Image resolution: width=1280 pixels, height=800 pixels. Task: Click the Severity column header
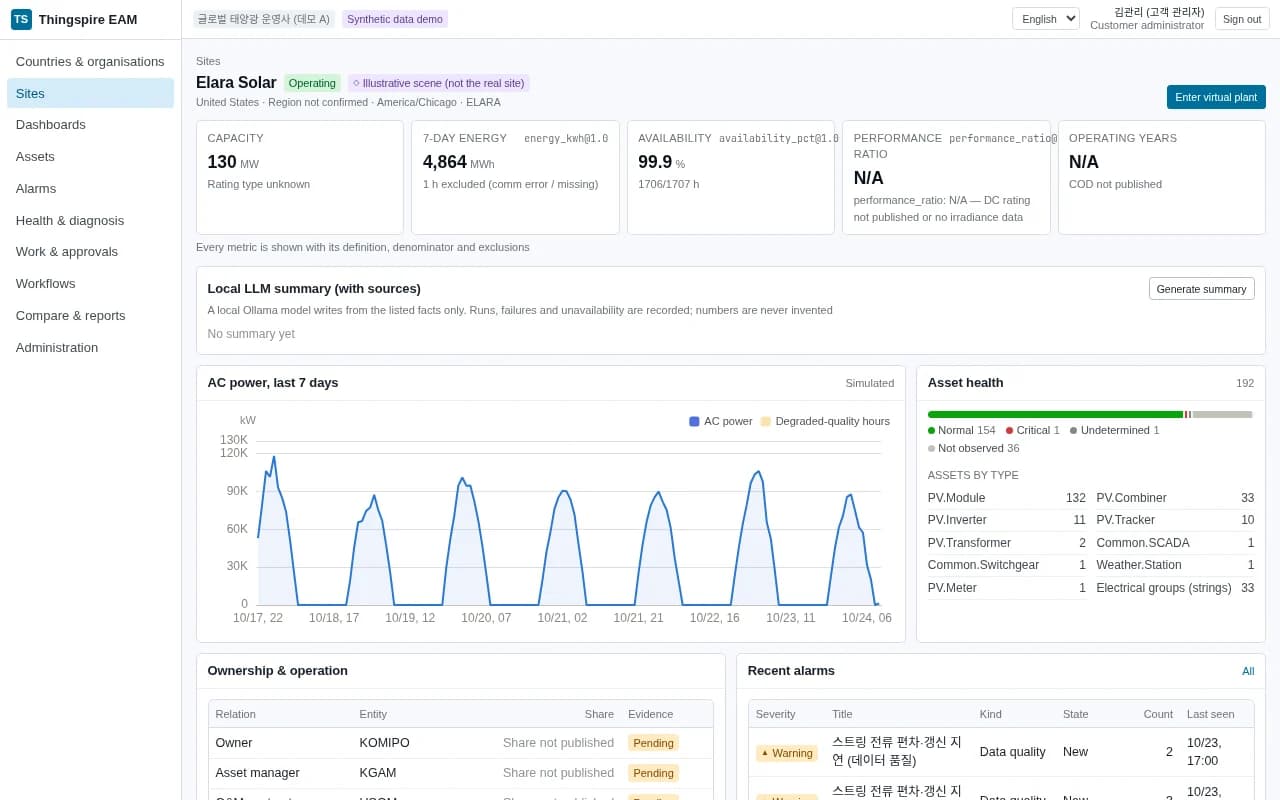click(776, 714)
